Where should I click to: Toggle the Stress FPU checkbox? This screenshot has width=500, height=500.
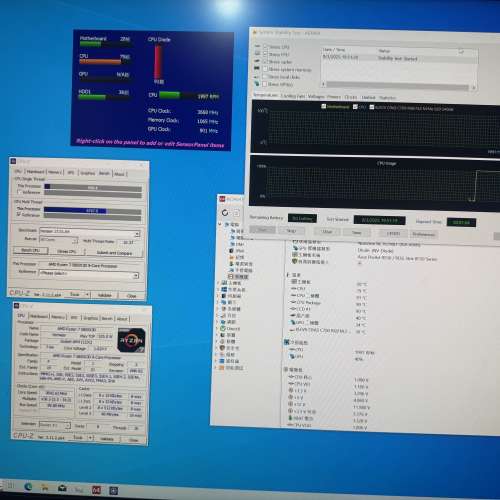[266, 54]
